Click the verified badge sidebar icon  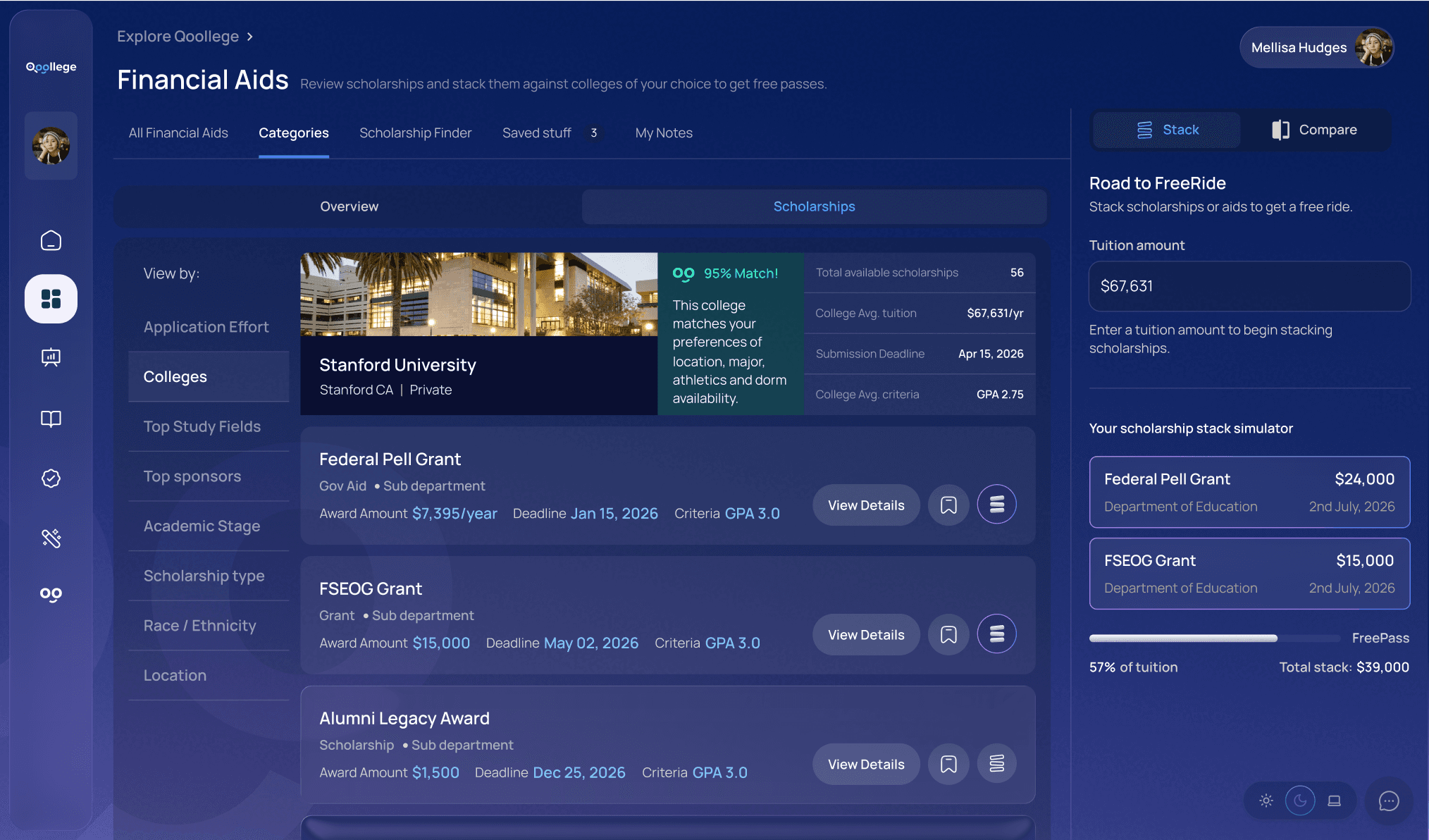tap(51, 478)
